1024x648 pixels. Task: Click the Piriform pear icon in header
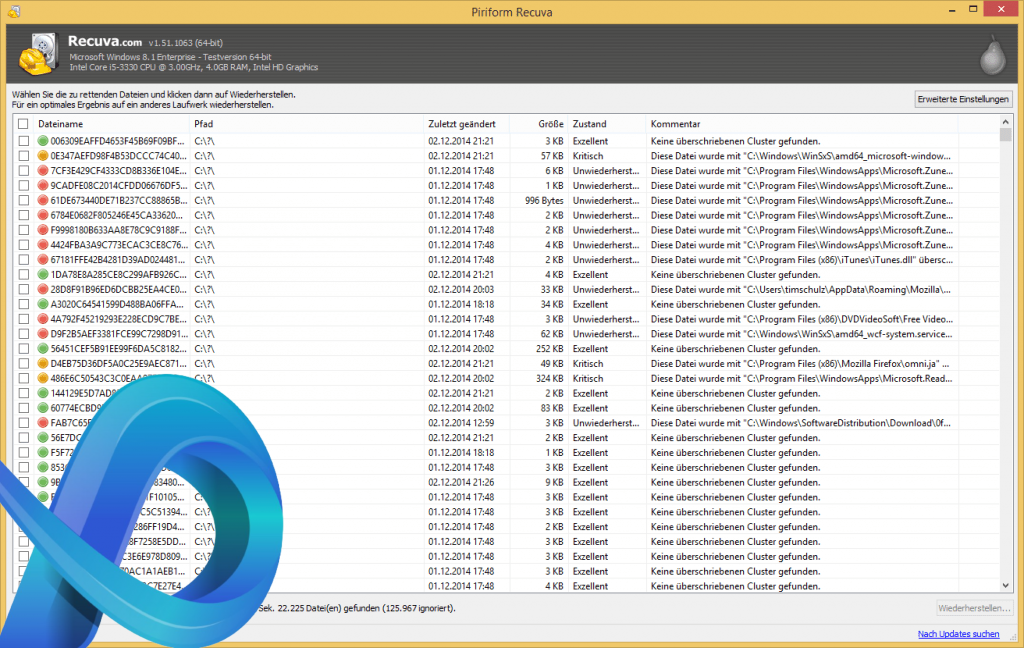pyautogui.click(x=993, y=55)
